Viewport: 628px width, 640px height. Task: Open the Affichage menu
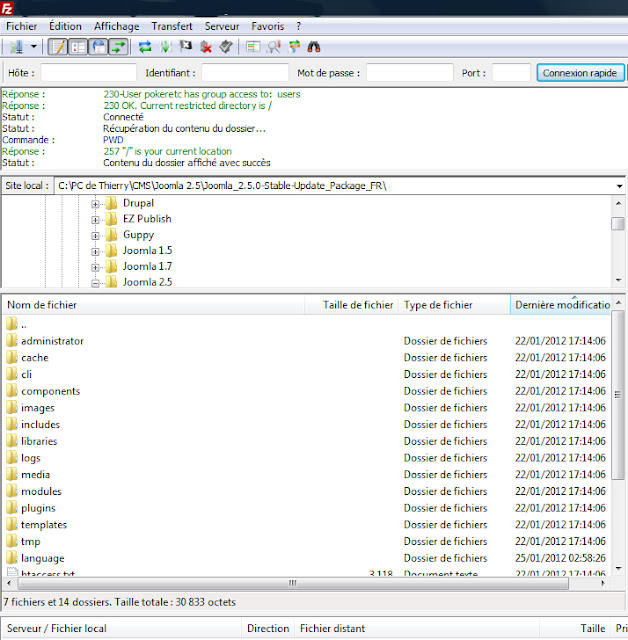coord(117,26)
